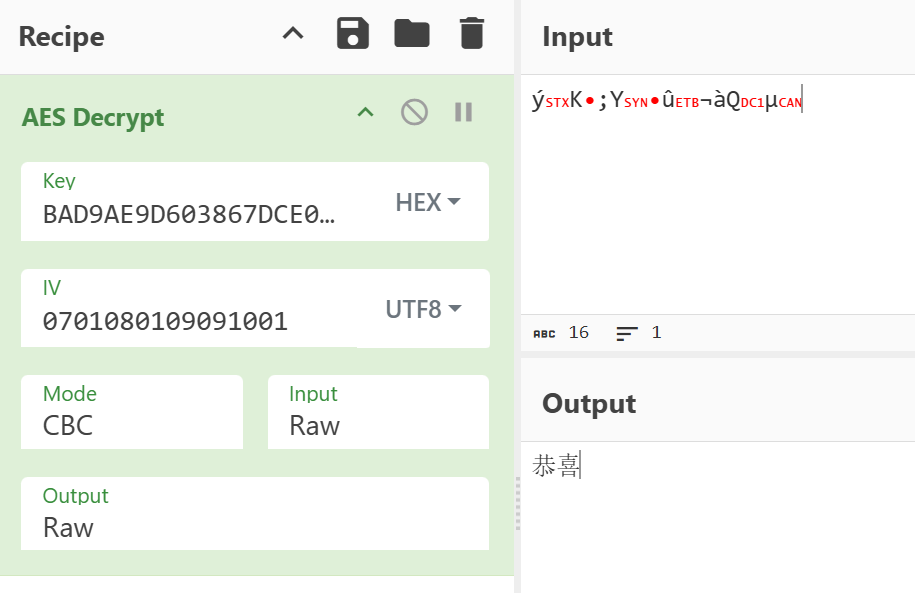Click inside the Key input field
Image resolution: width=915 pixels, height=593 pixels.
[x=190, y=214]
